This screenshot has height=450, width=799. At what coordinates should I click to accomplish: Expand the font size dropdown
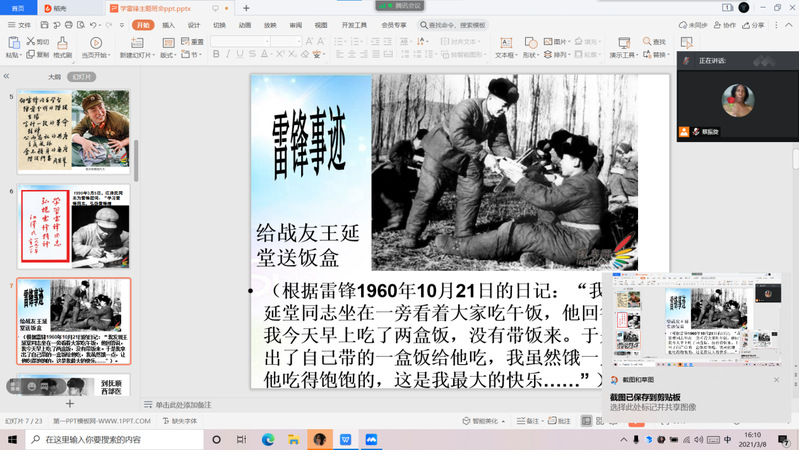pos(300,41)
